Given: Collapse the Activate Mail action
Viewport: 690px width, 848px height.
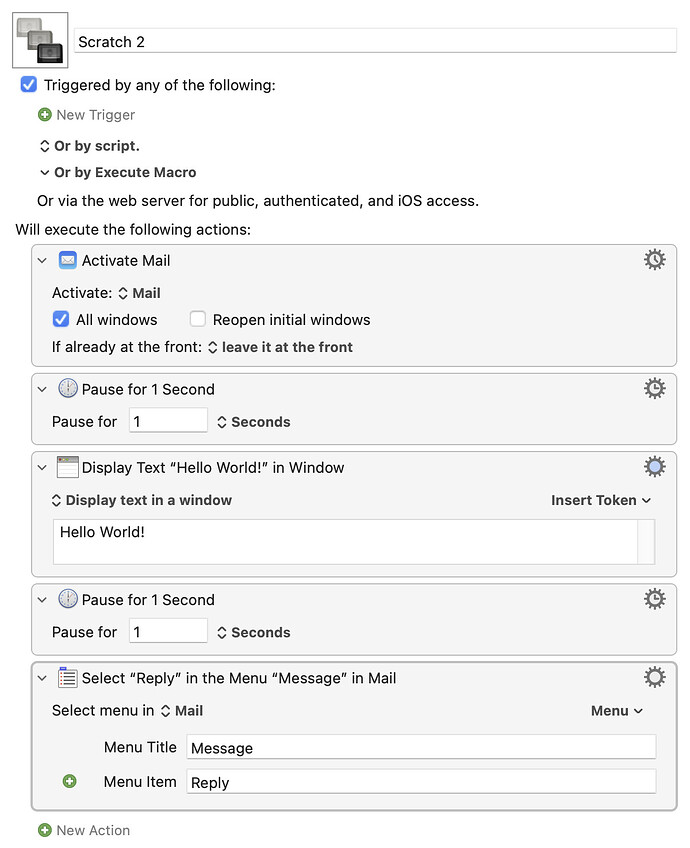Looking at the screenshot, I should [x=42, y=260].
